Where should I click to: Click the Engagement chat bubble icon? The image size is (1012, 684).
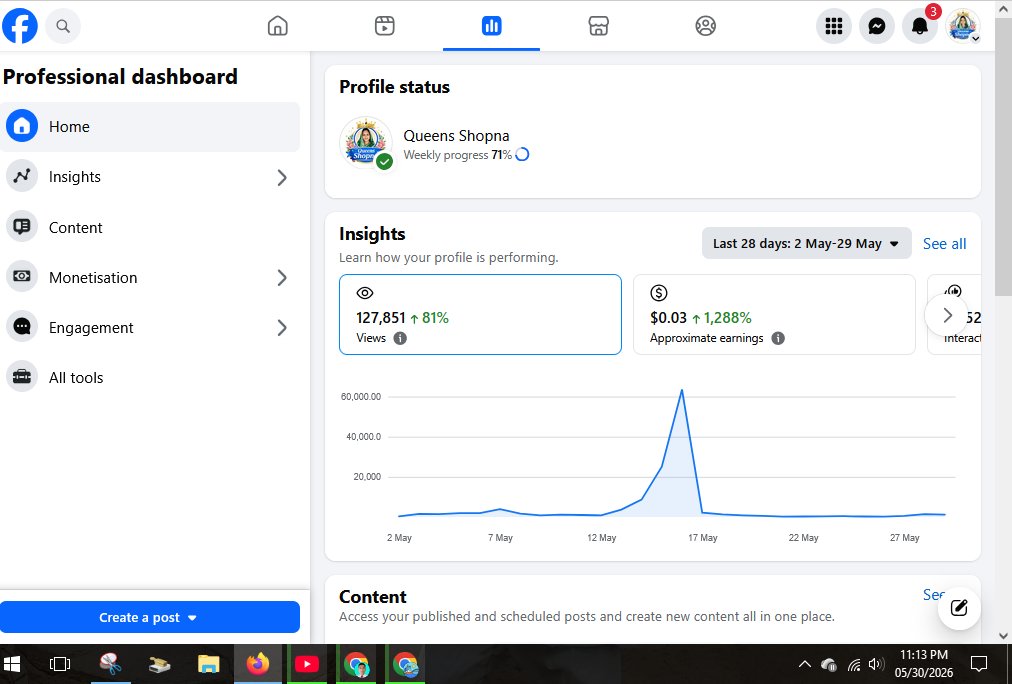pos(22,327)
